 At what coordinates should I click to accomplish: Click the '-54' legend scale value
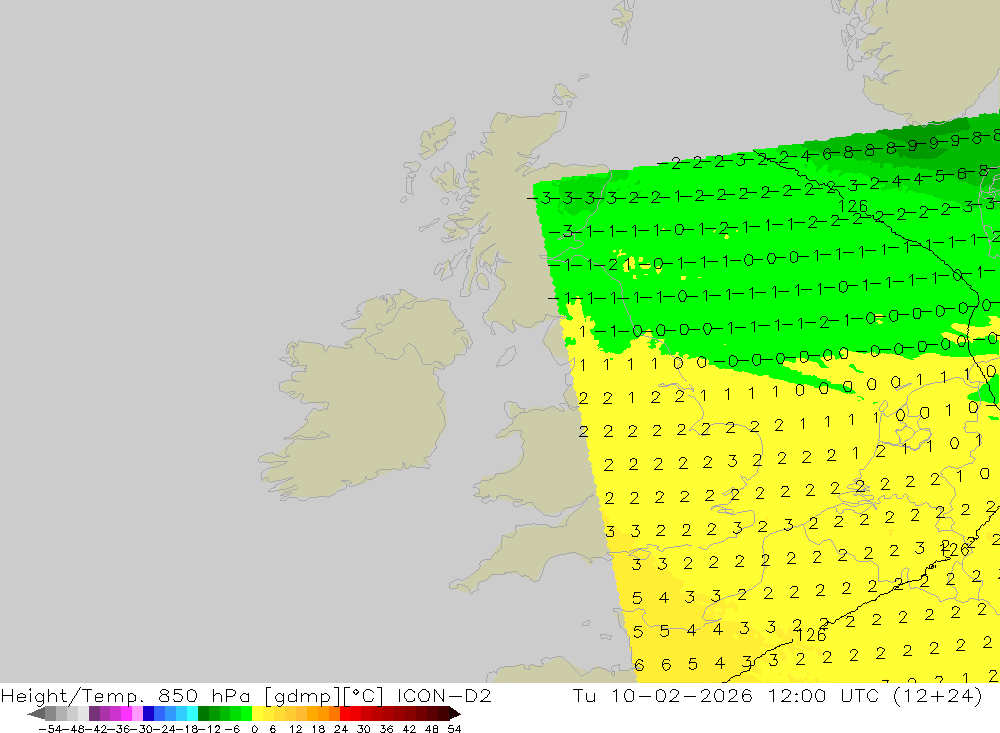[50, 729]
